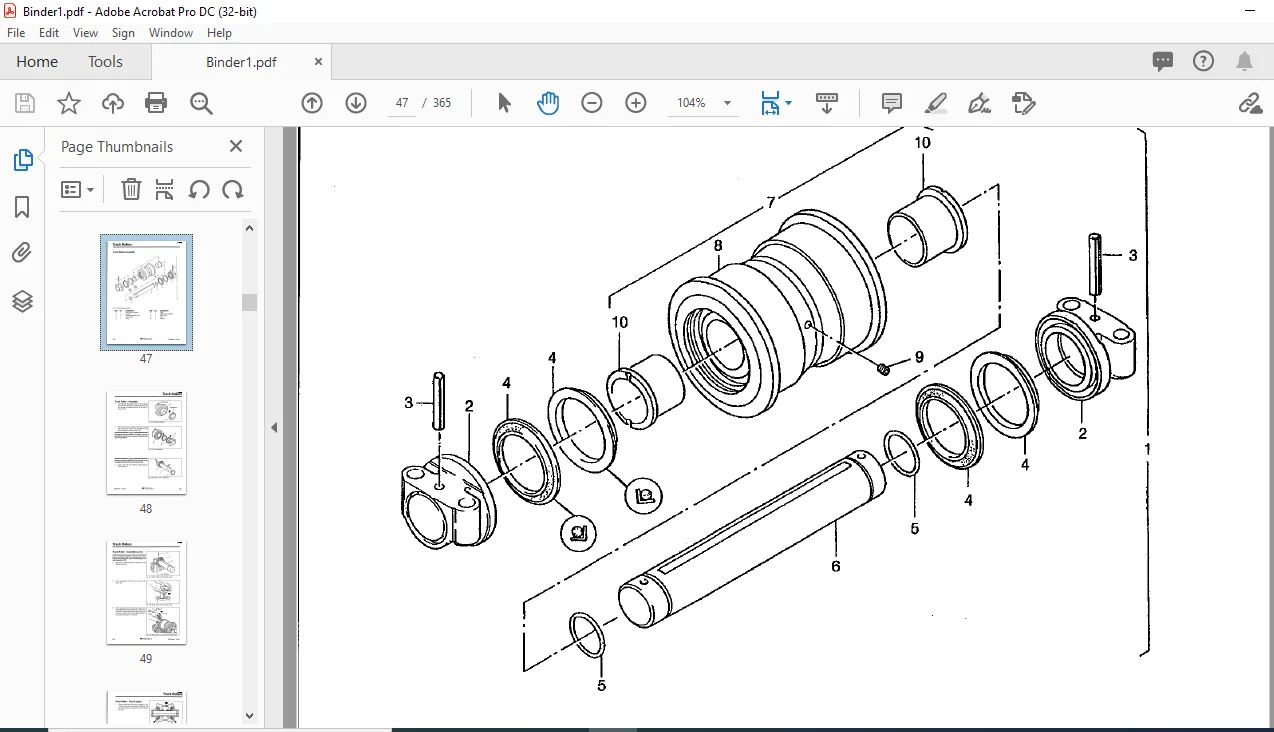Viewport: 1274px width, 732px height.
Task: Close the Binder1.pdf tab
Action: coord(318,62)
